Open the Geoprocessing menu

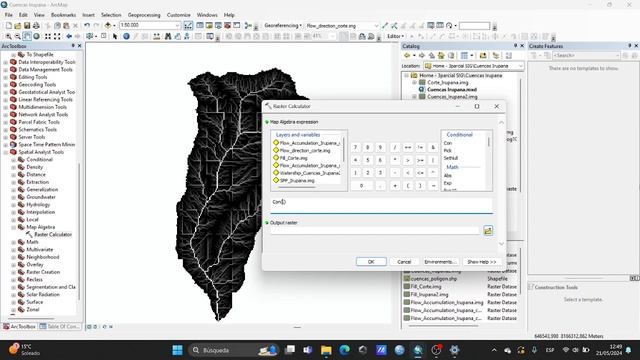[144, 15]
